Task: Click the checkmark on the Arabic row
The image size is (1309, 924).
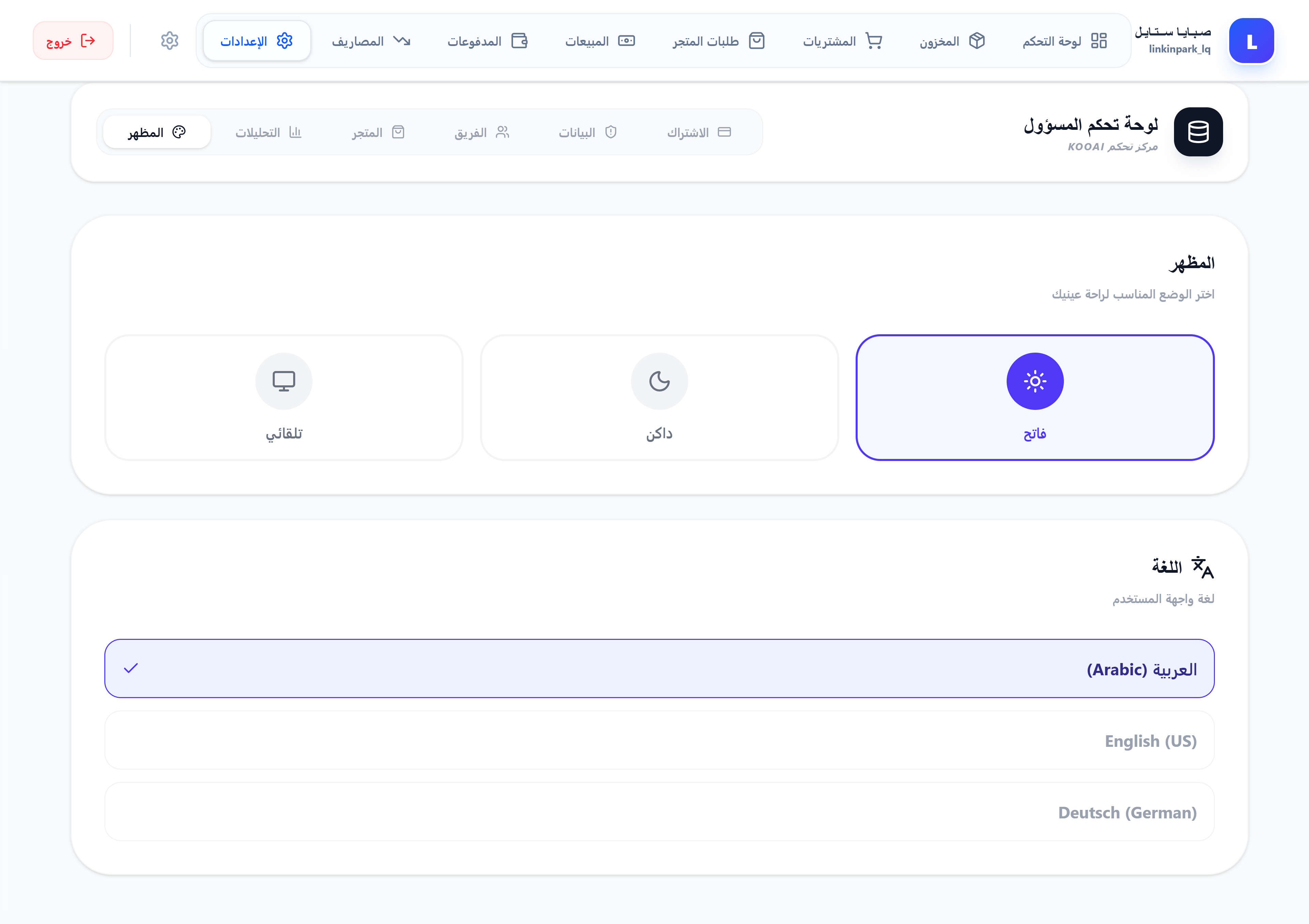Action: tap(131, 668)
